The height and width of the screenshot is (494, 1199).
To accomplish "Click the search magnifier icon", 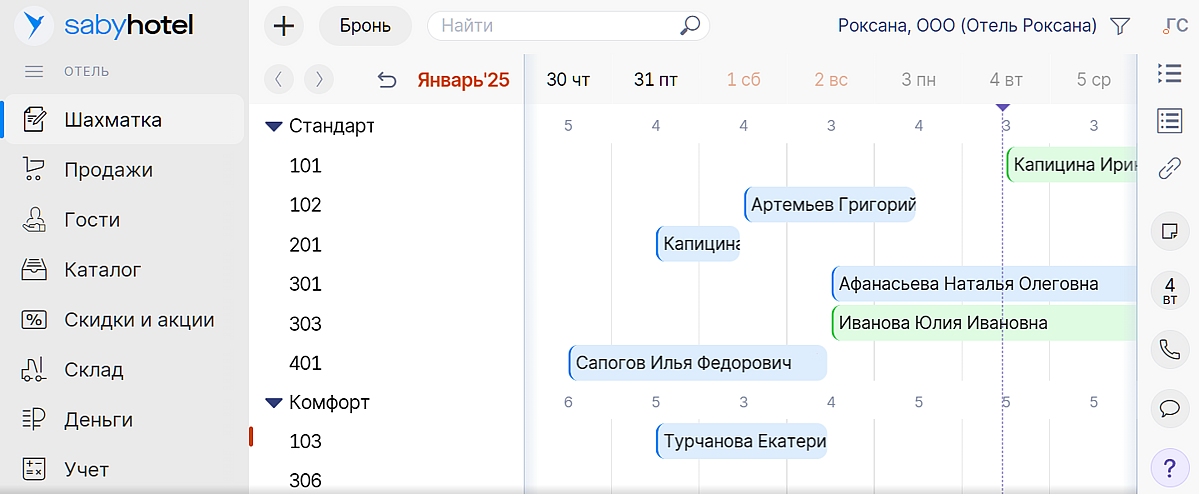I will coord(689,26).
